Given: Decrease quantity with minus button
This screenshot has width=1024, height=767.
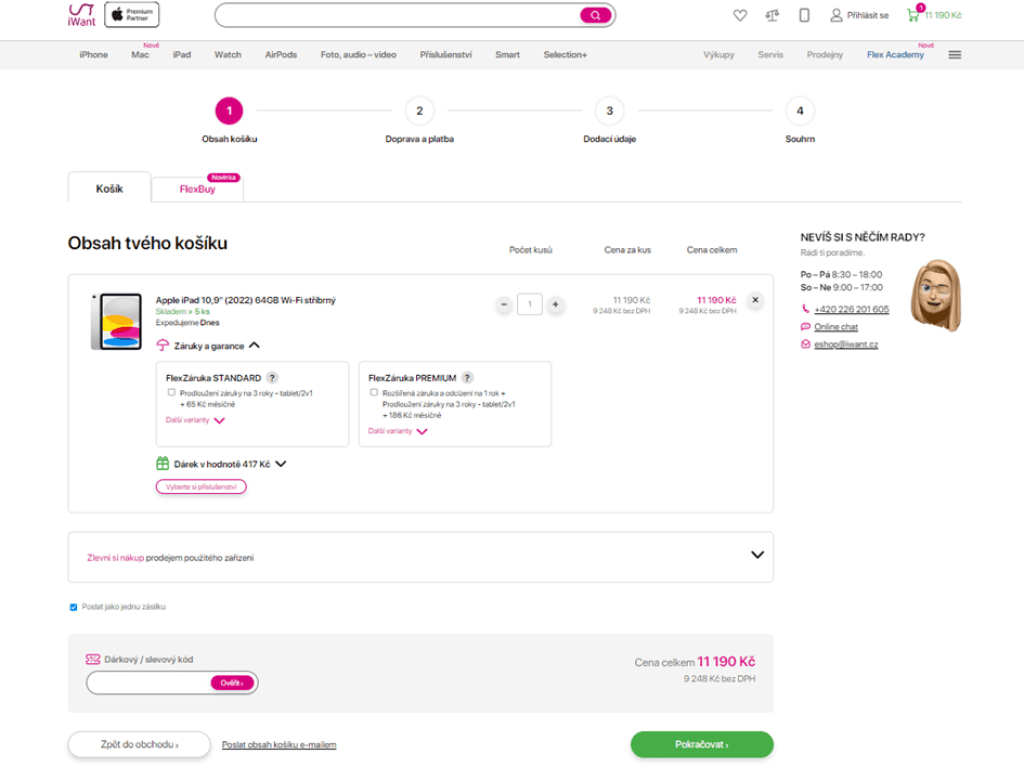Looking at the screenshot, I should (x=504, y=304).
